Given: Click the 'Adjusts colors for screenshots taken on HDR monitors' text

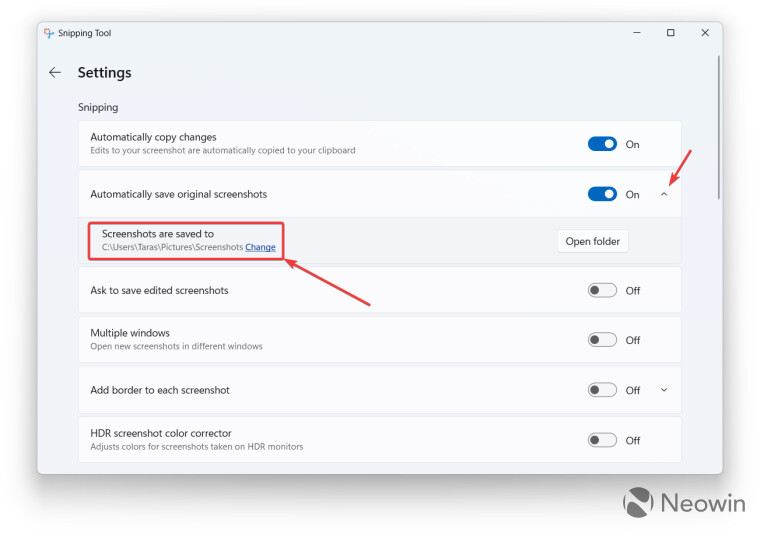Looking at the screenshot, I should tap(197, 447).
